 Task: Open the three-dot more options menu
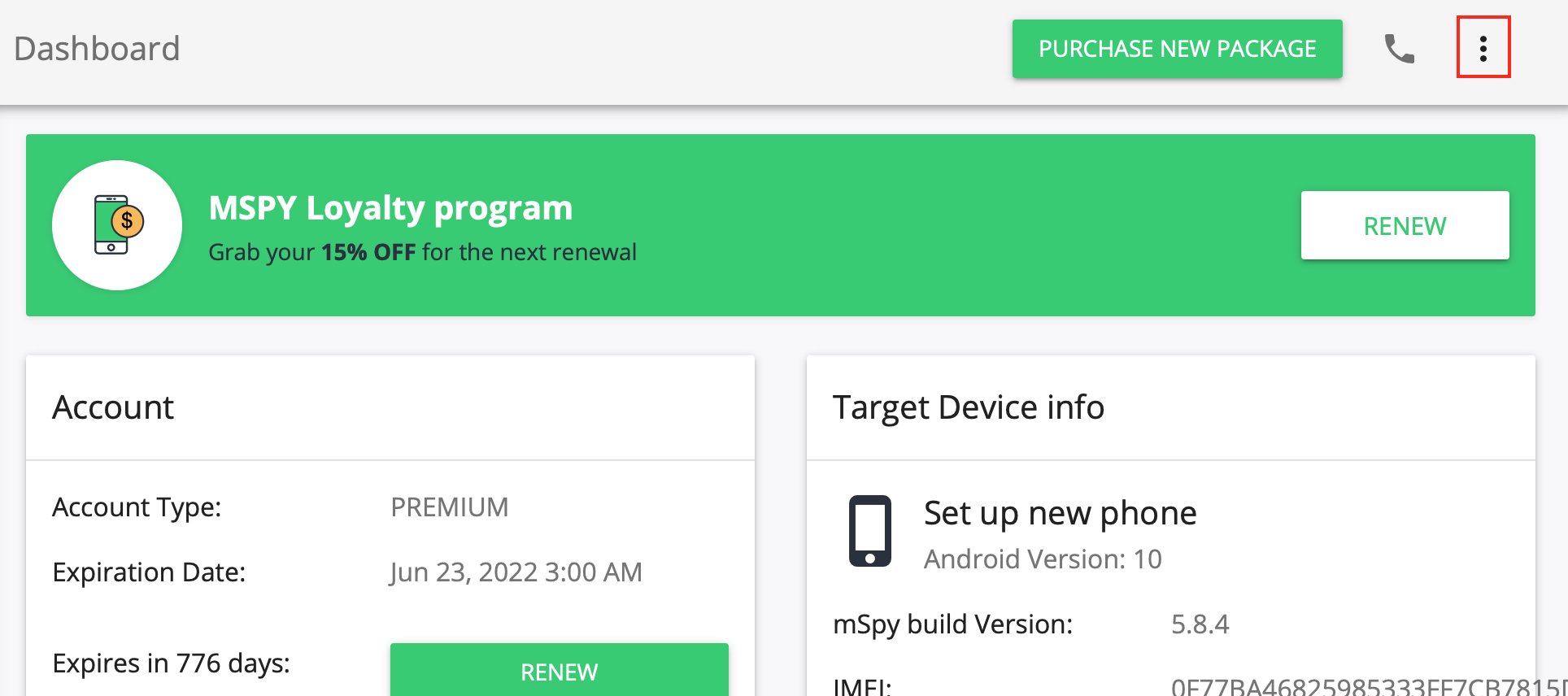coord(1483,48)
